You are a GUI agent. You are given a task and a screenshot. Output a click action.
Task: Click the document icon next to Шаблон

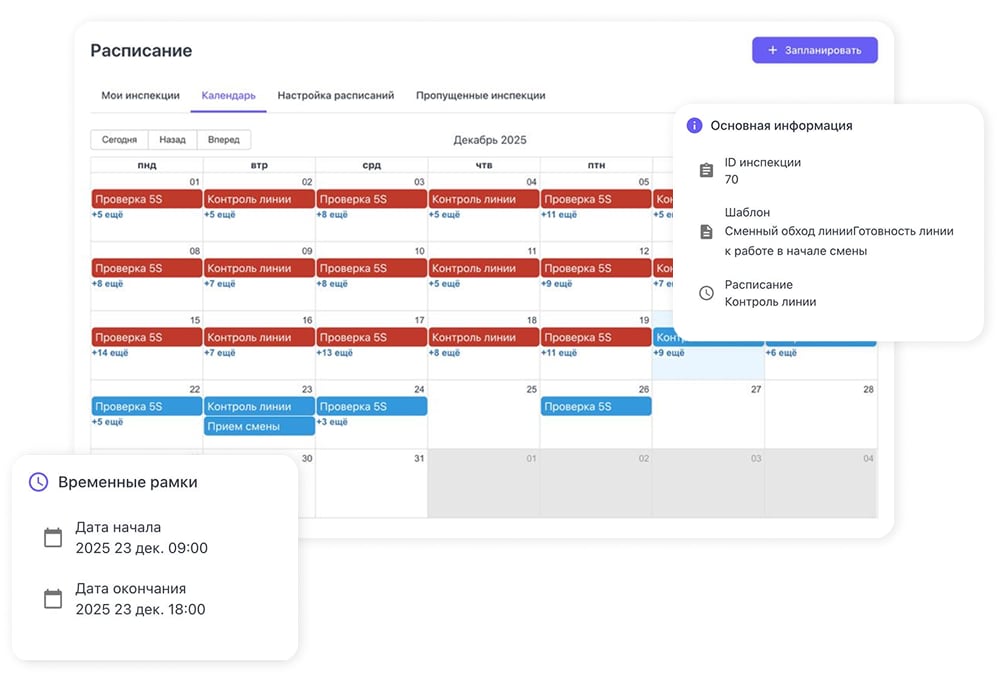tap(706, 231)
